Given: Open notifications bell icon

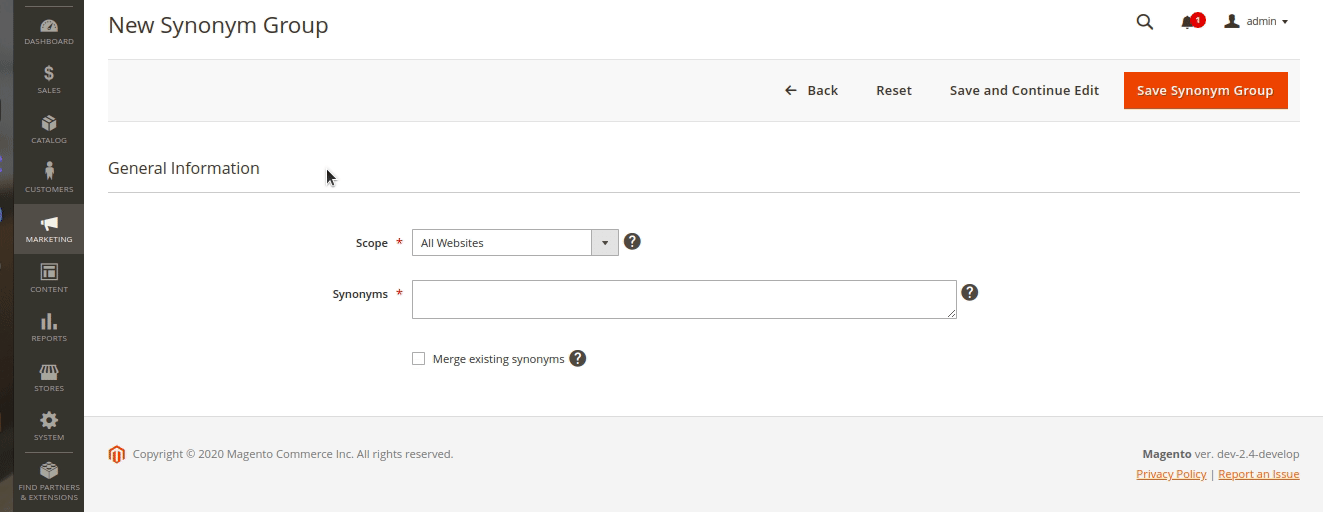Looking at the screenshot, I should tap(1188, 22).
